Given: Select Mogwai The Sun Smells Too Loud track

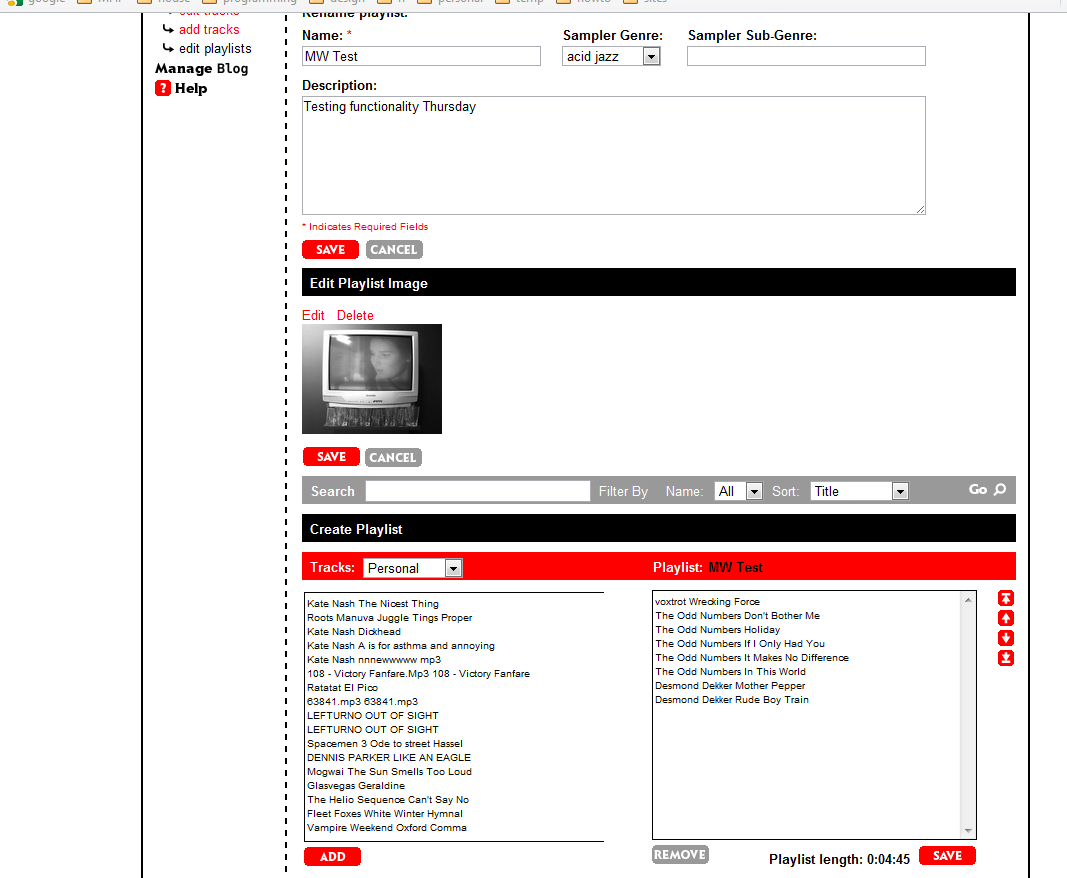Looking at the screenshot, I should (389, 772).
